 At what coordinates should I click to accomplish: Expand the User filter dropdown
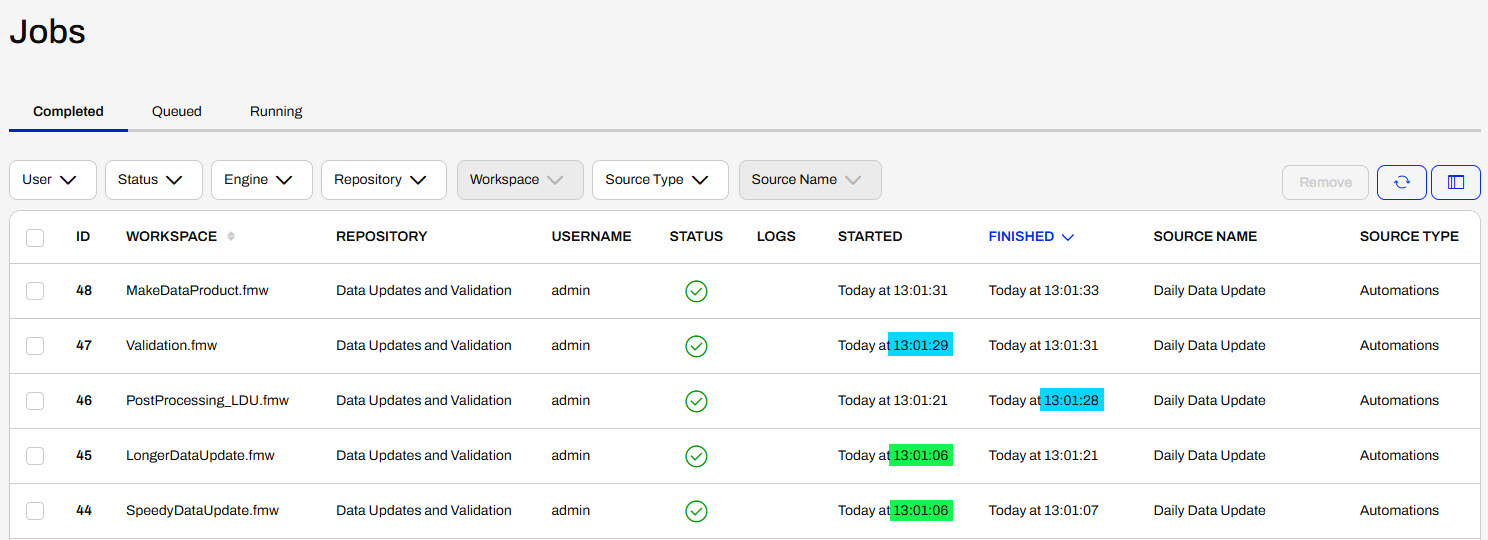point(53,180)
